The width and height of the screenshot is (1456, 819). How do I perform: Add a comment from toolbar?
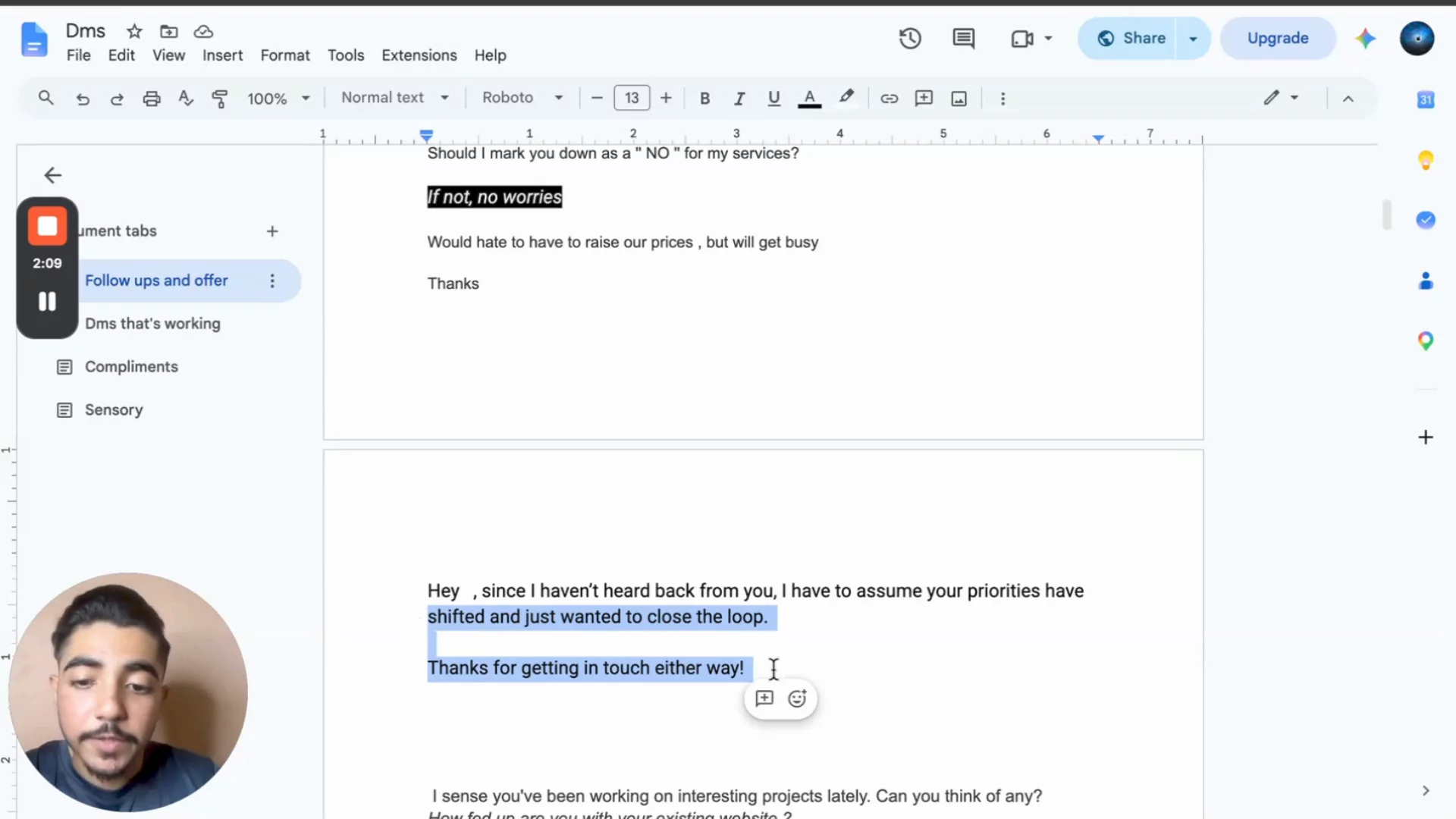(924, 99)
